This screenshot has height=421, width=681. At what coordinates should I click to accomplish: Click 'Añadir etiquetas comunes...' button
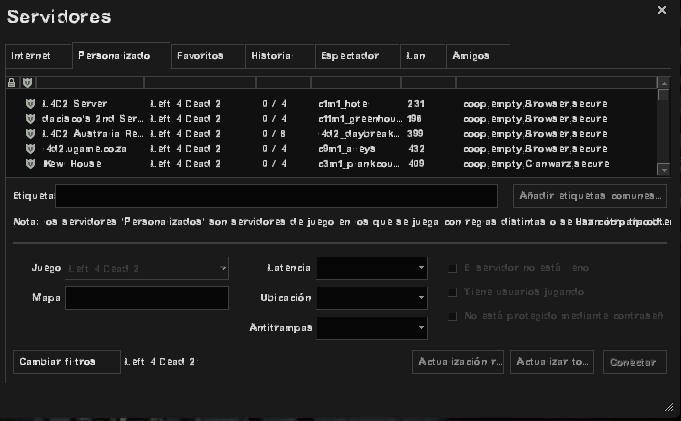coord(590,196)
